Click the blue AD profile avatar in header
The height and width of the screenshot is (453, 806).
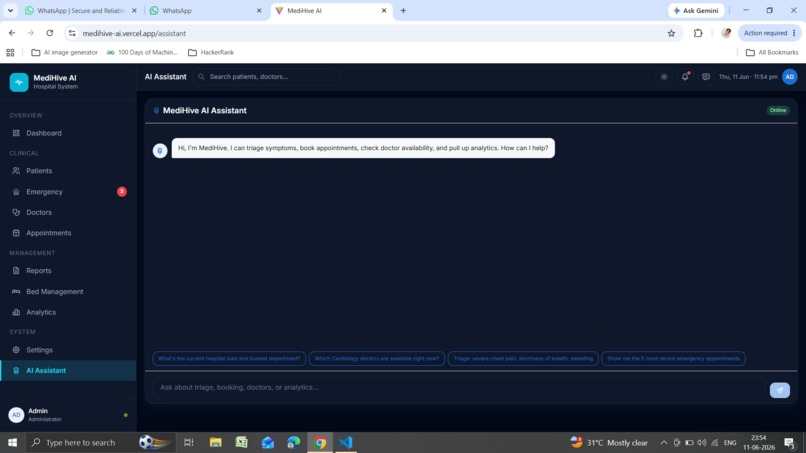coord(790,77)
